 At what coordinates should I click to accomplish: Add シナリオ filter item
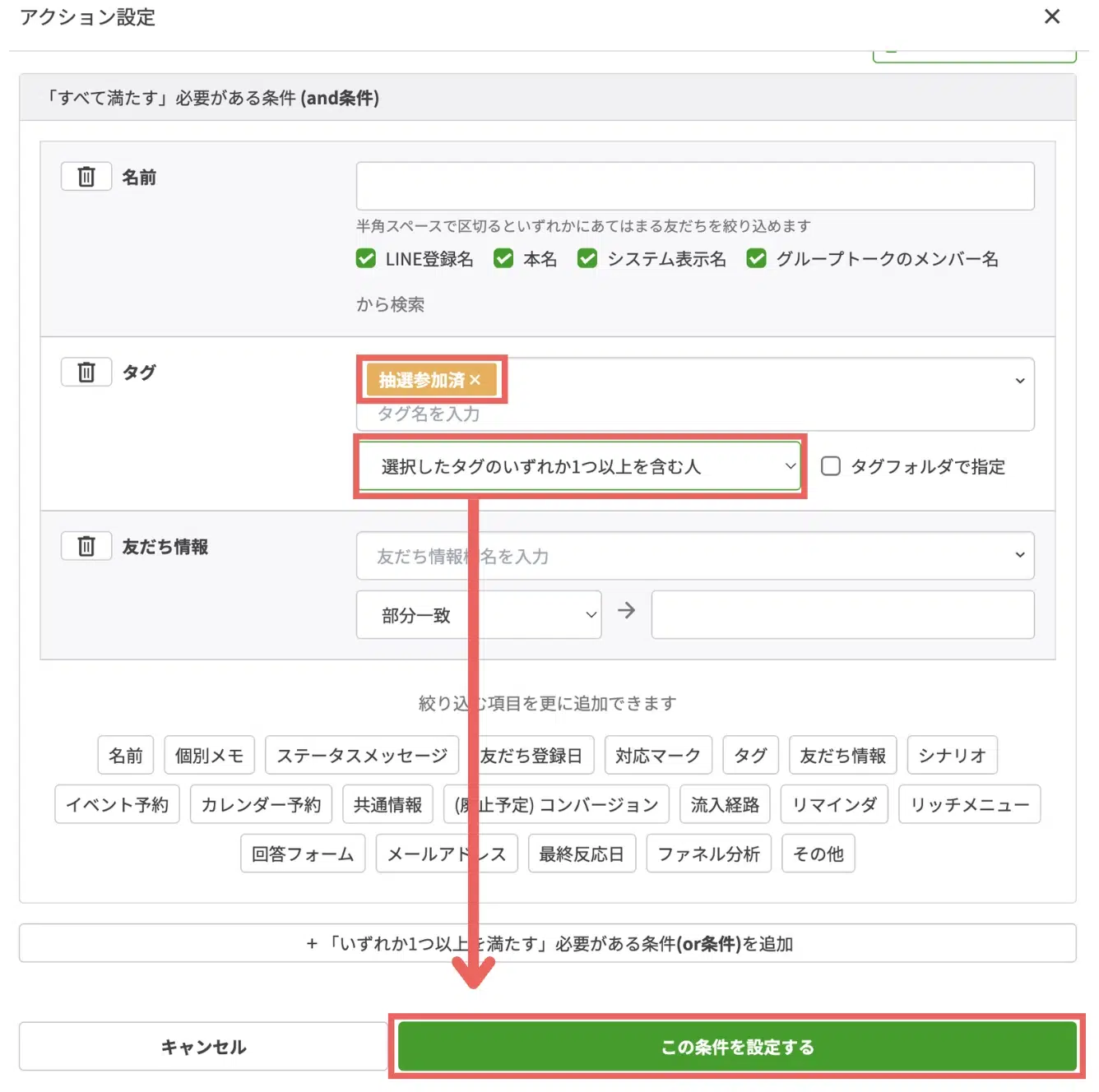pos(953,755)
